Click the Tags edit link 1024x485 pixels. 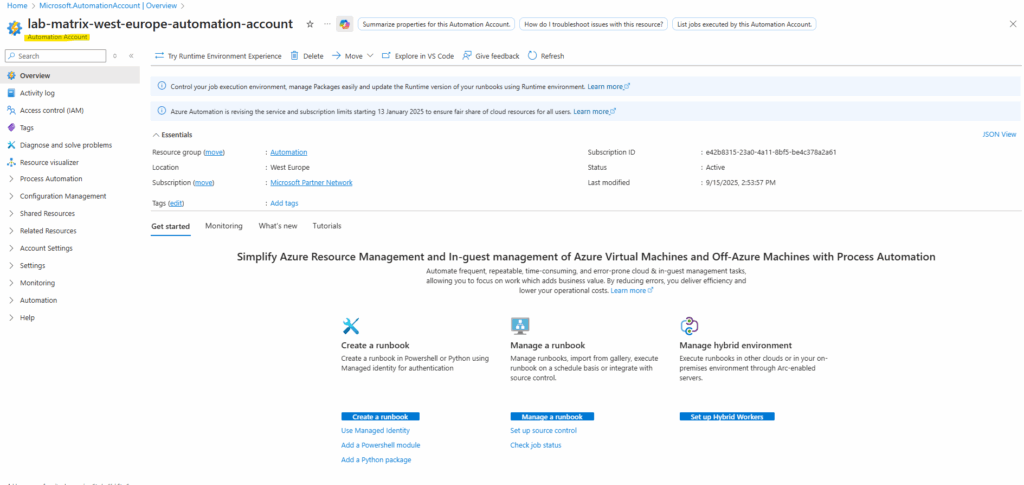pyautogui.click(x=176, y=203)
